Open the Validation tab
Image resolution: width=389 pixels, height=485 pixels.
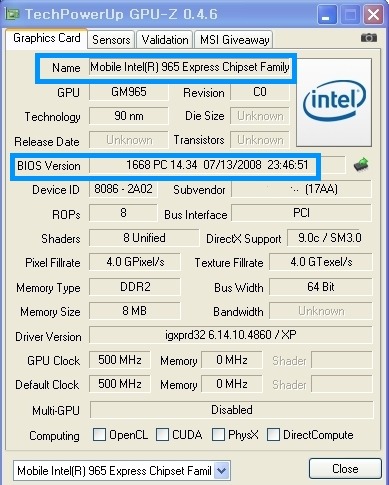[x=165, y=40]
